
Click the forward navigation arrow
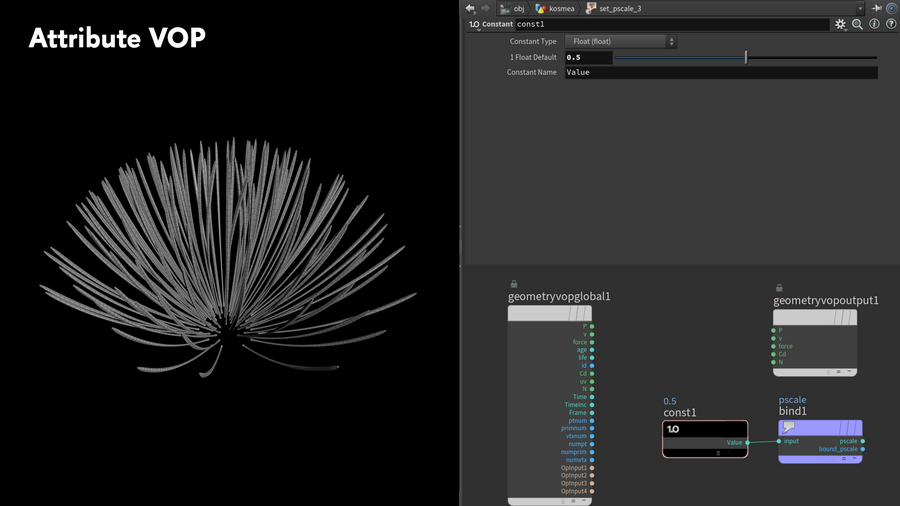[485, 8]
